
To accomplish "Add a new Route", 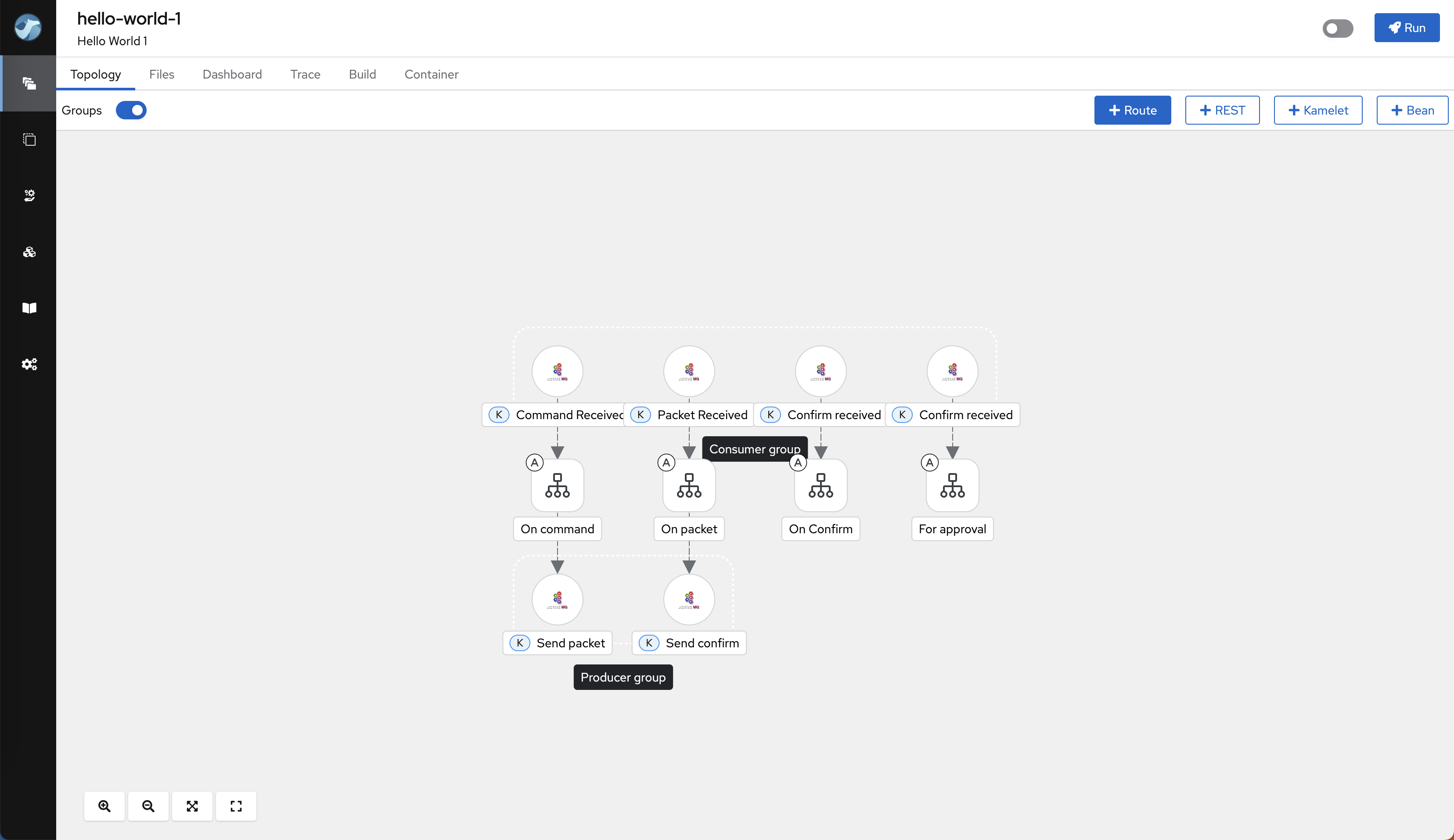I will click(1132, 110).
